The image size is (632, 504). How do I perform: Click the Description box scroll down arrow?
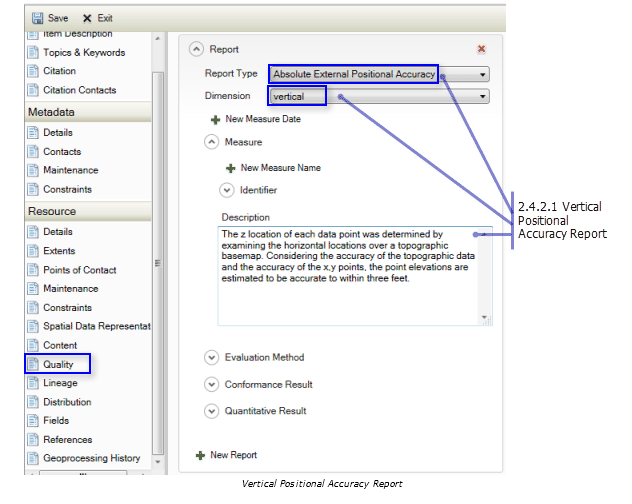[484, 317]
